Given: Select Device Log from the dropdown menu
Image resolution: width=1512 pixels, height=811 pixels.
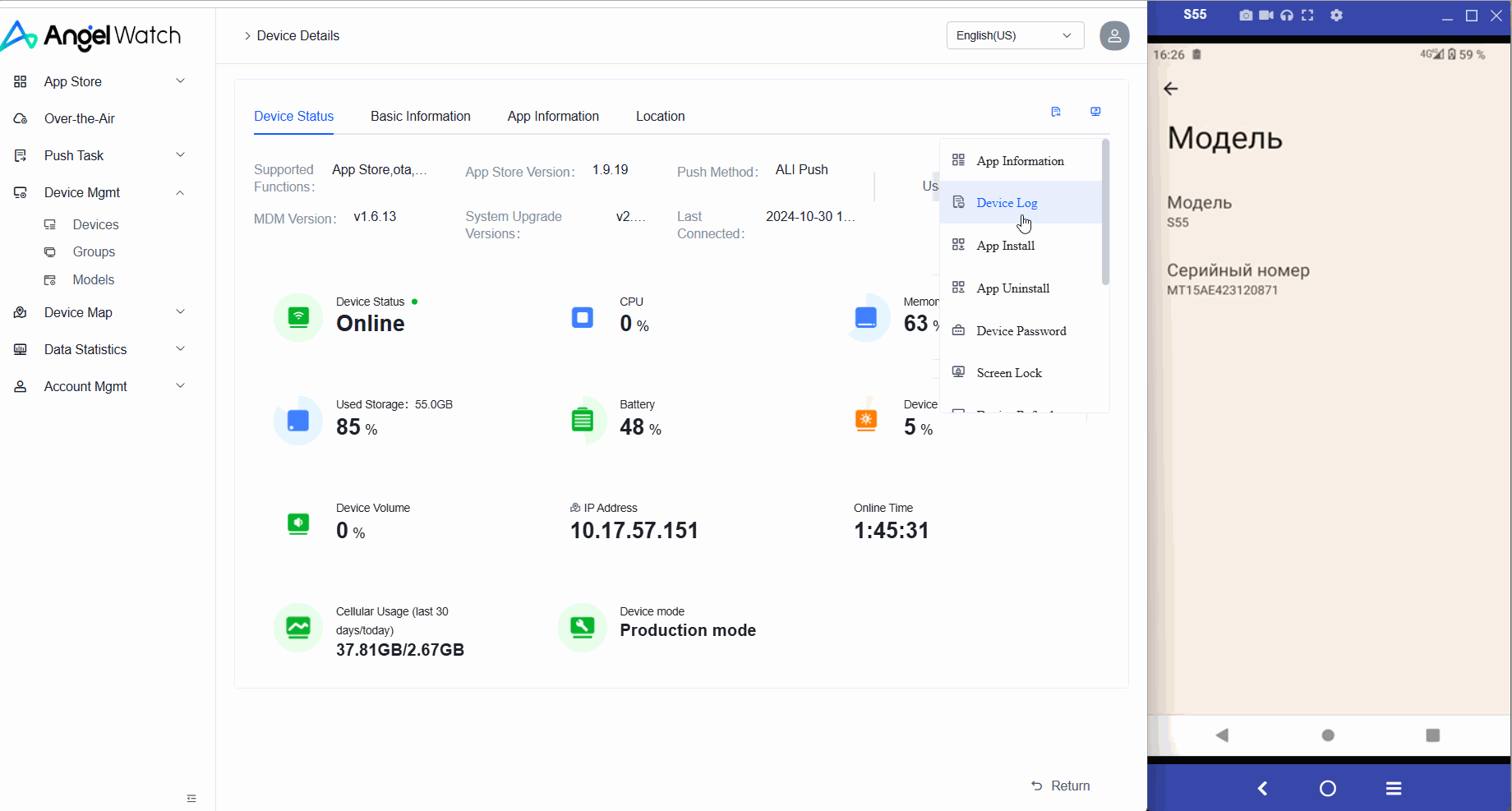Looking at the screenshot, I should [x=1007, y=203].
